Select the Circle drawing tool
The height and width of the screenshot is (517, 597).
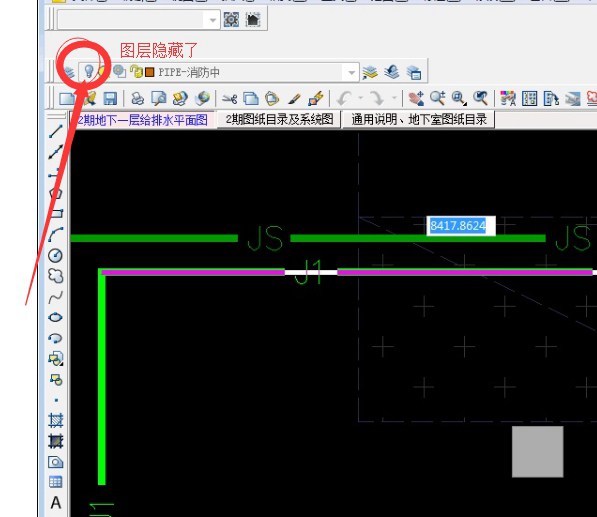(x=56, y=255)
